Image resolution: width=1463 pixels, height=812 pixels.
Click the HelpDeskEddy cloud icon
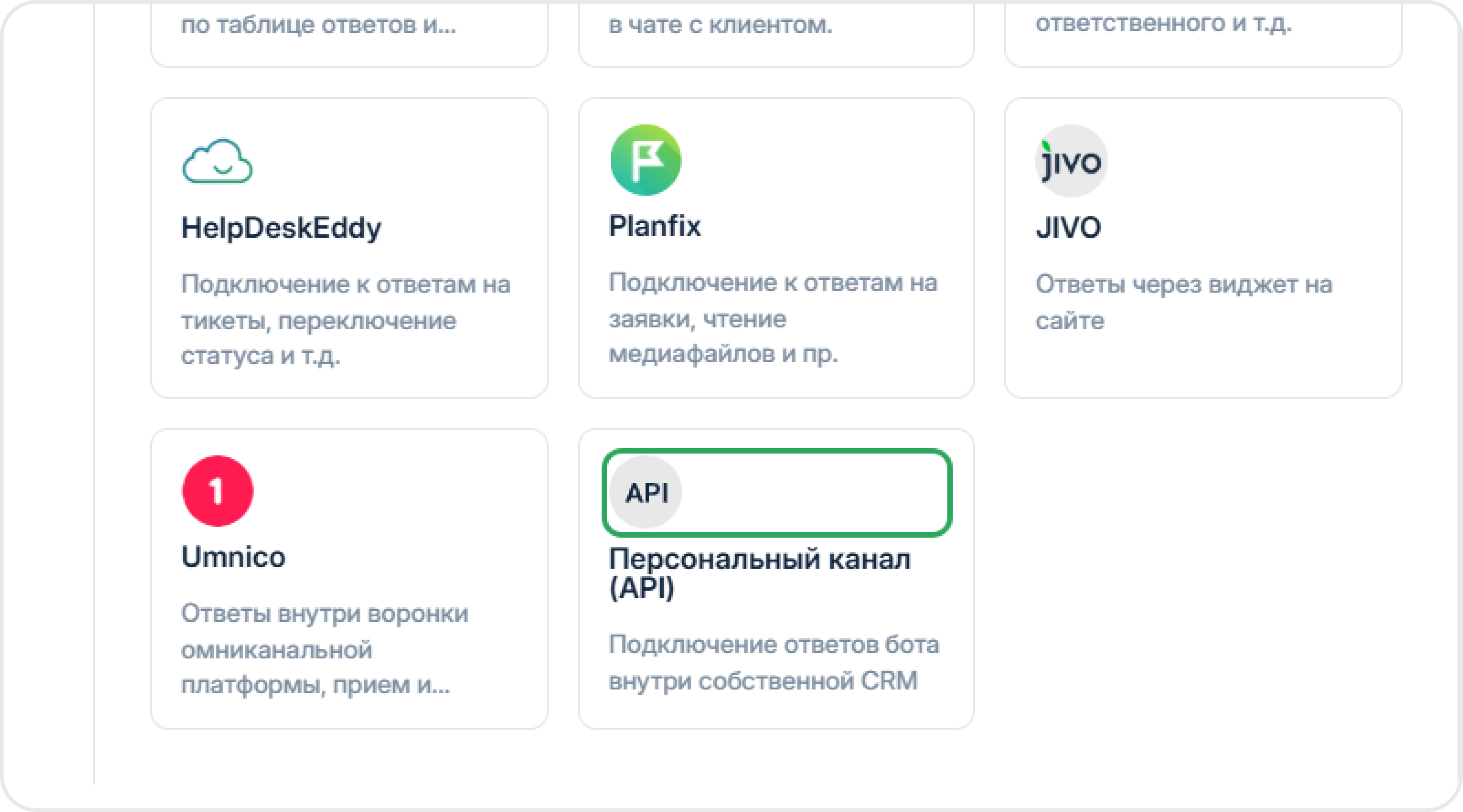pos(218,162)
